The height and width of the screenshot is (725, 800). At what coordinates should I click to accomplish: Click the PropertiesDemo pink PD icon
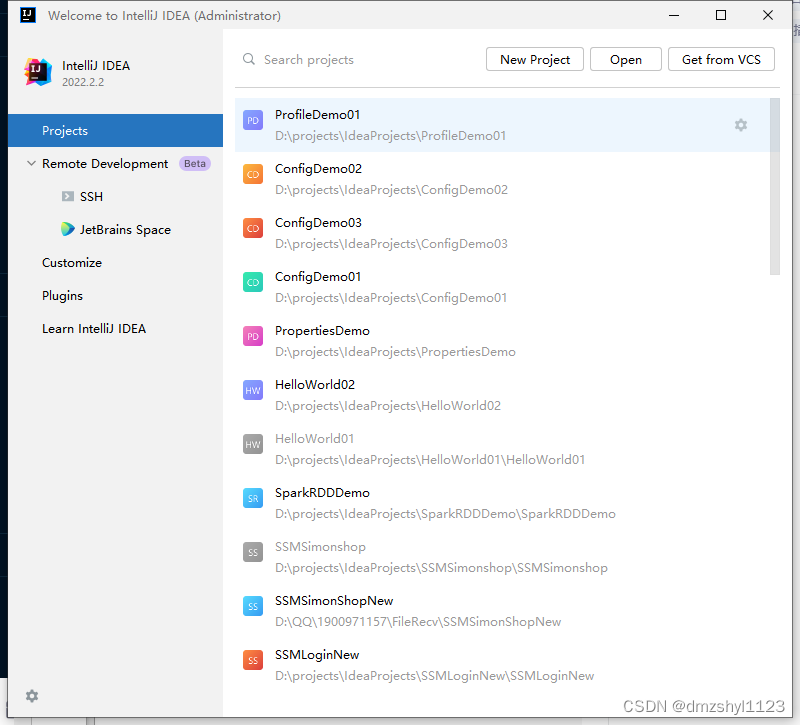point(253,336)
